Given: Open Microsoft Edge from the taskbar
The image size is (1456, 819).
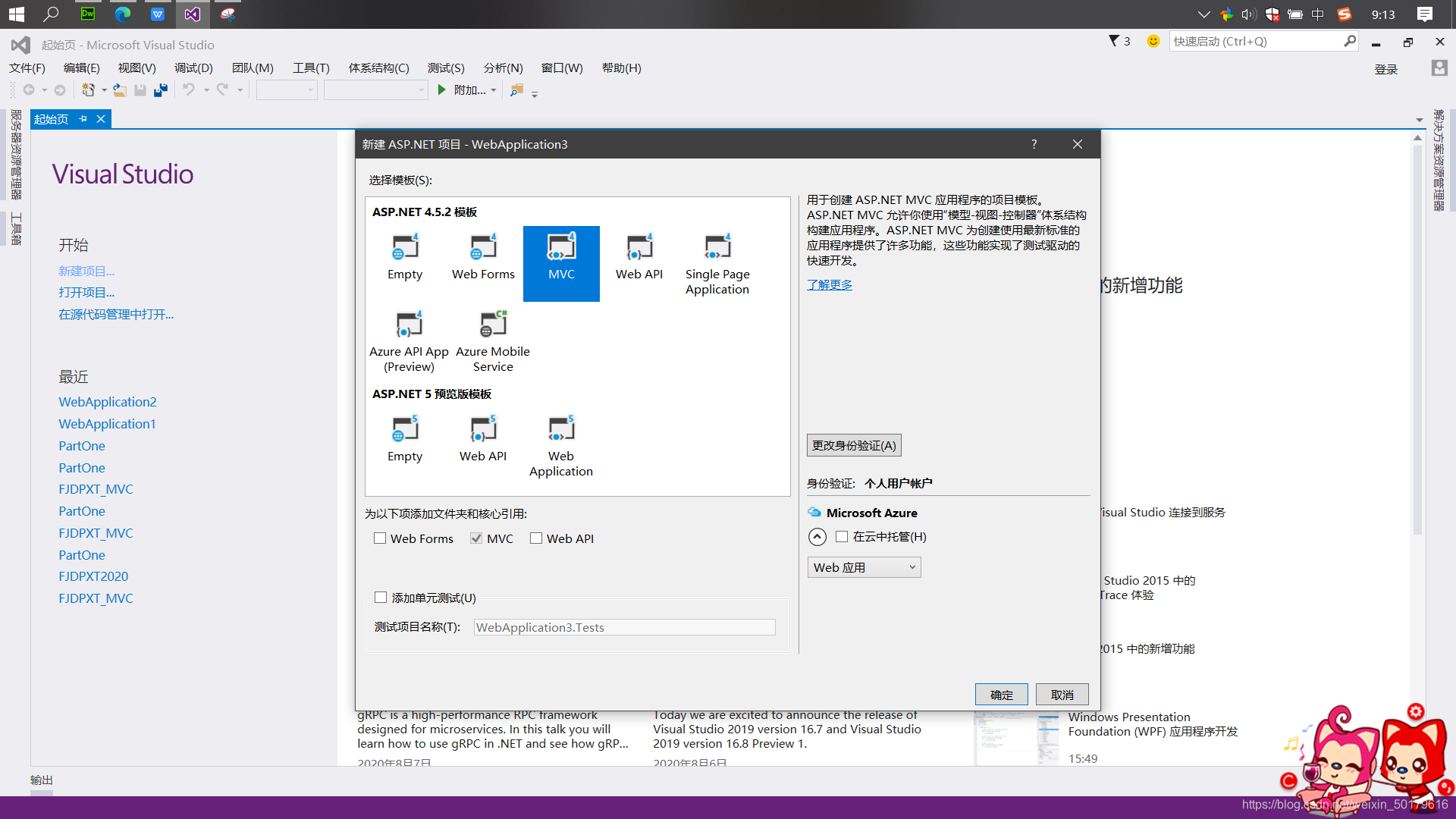Looking at the screenshot, I should (123, 14).
